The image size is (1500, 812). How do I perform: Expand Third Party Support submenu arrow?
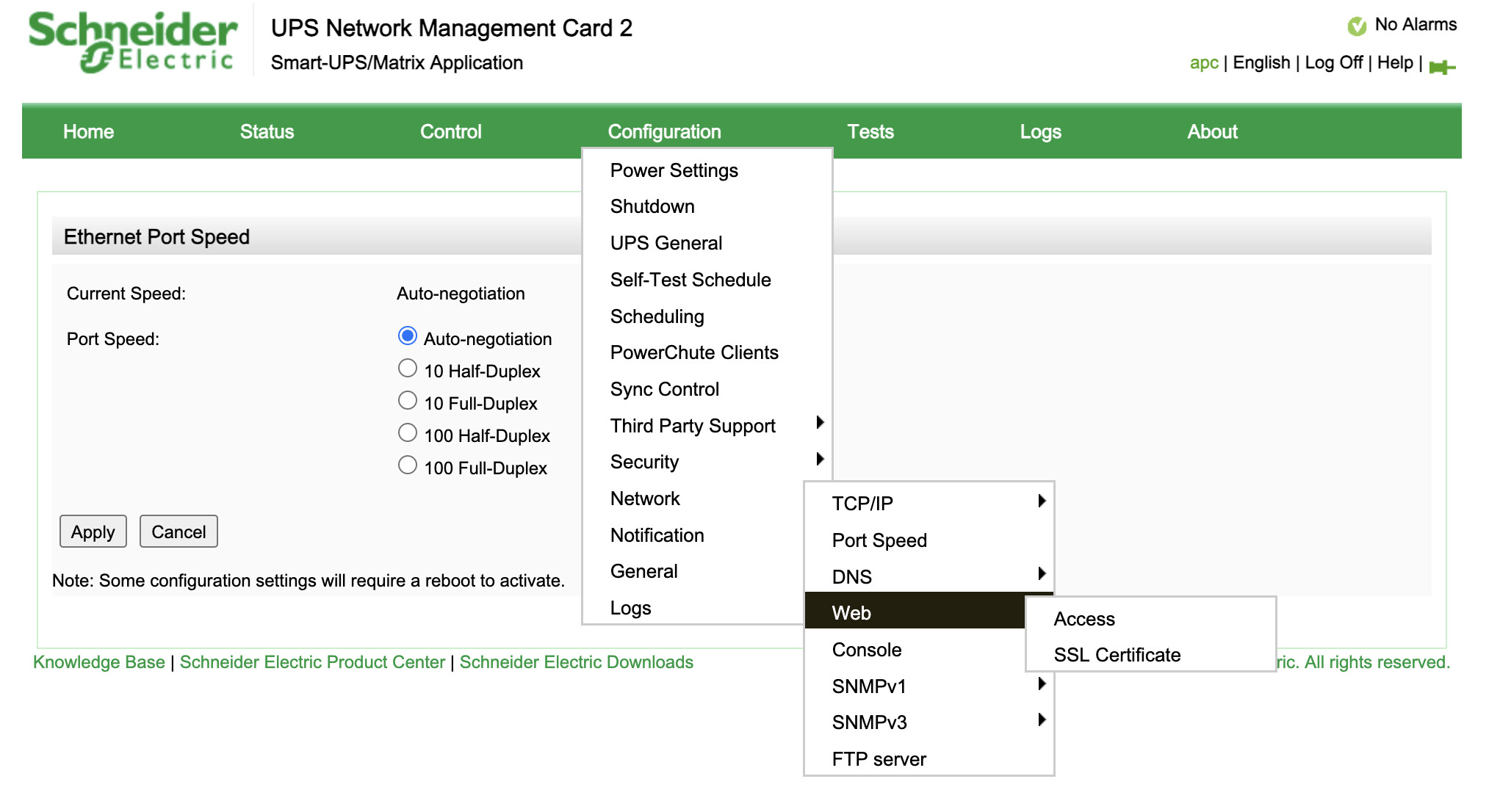tap(820, 422)
